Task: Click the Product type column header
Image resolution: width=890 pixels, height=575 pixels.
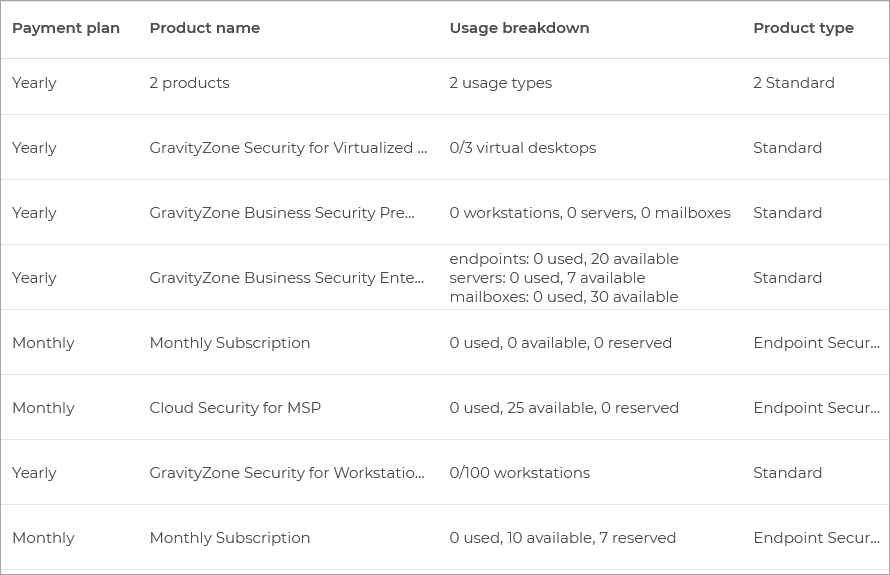Action: click(803, 28)
